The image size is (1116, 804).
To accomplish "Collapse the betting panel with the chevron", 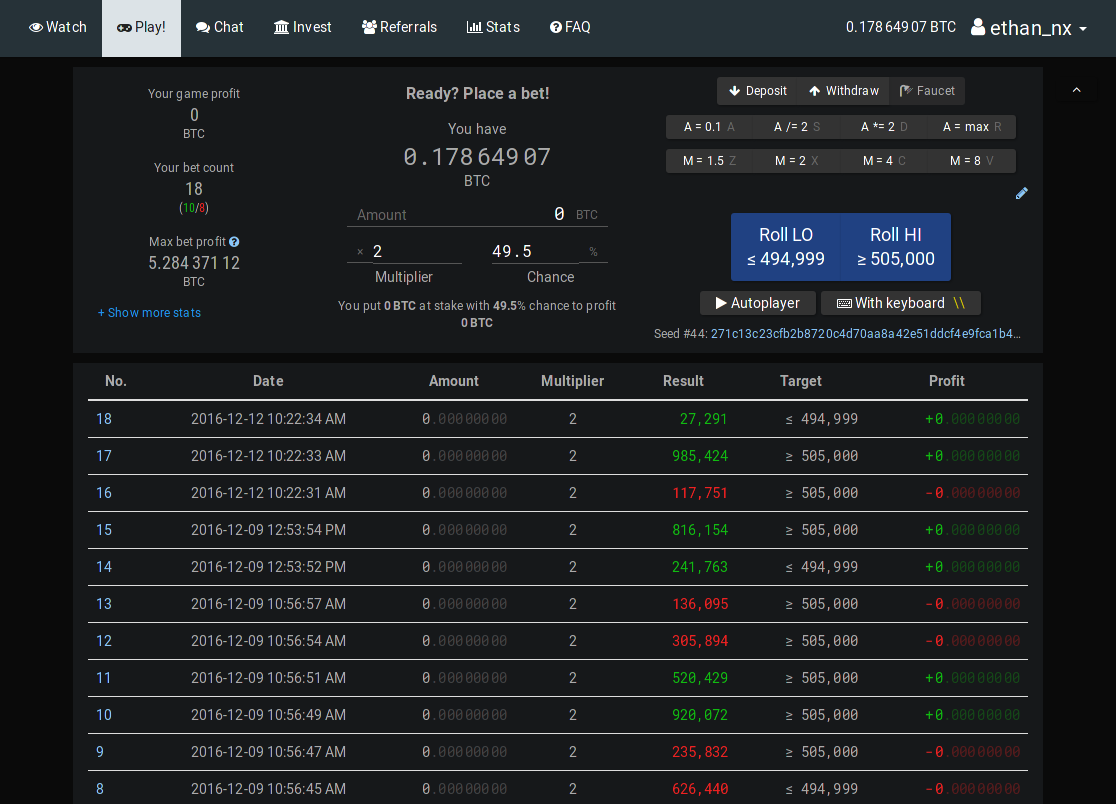I will click(x=1076, y=90).
